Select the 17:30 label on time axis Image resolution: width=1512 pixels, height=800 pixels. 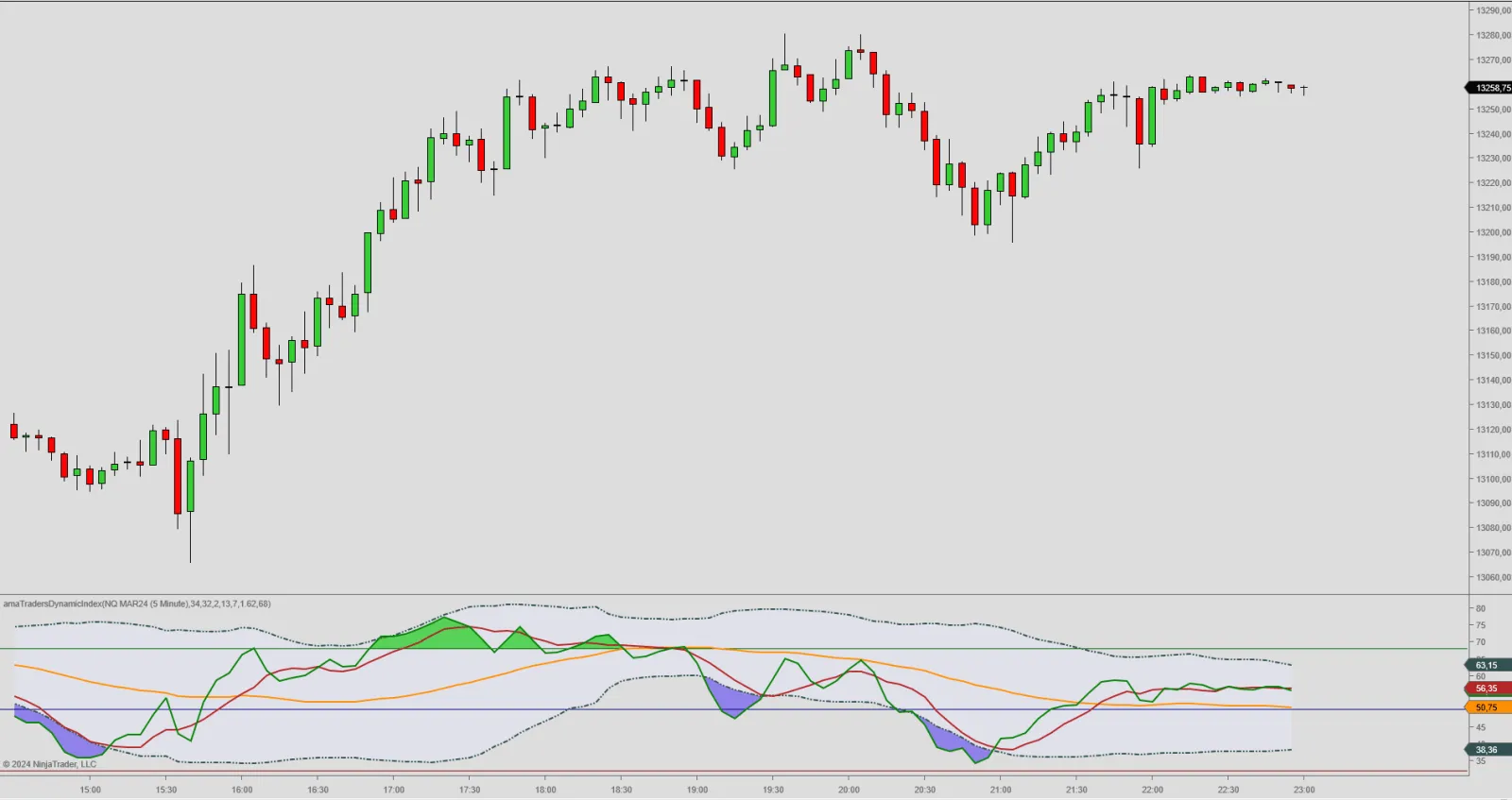pyautogui.click(x=470, y=790)
